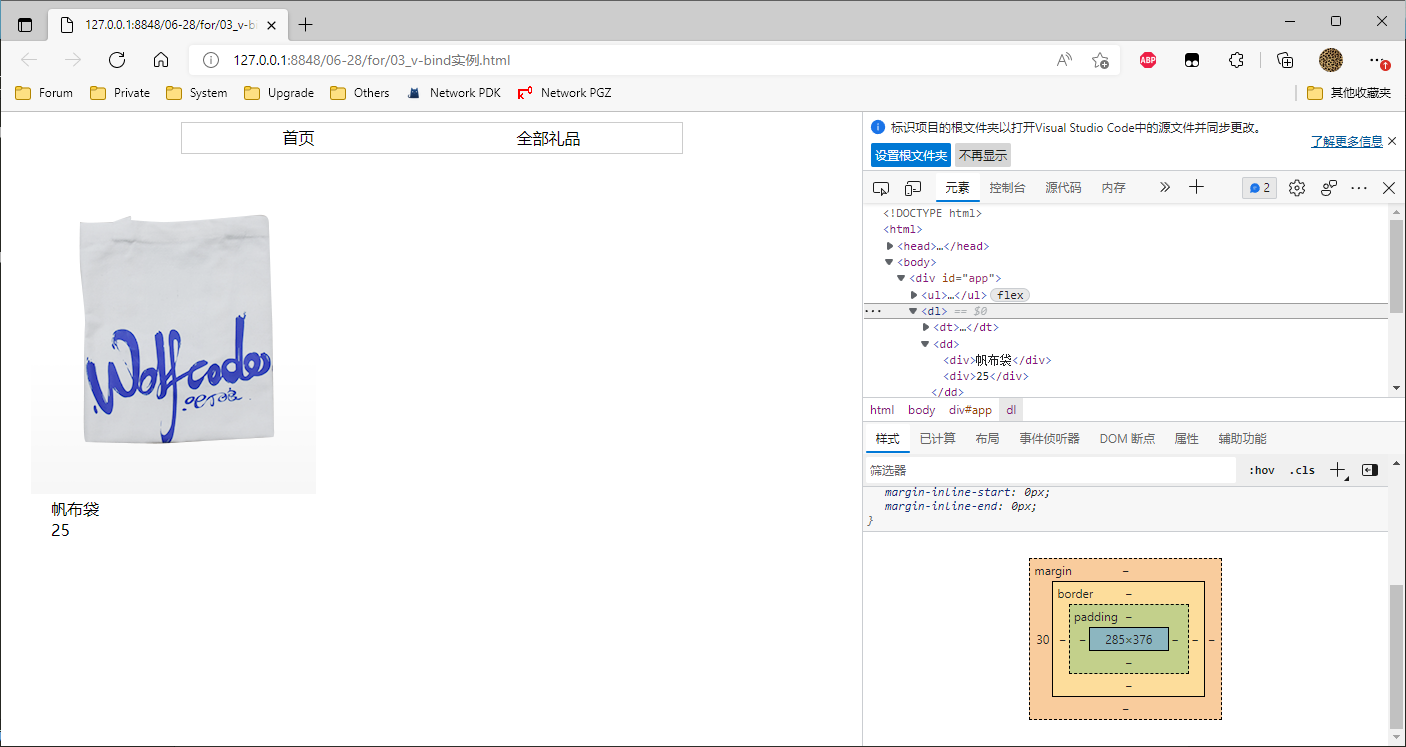Add a new style rule plus icon
Viewport: 1406px width, 747px height.
[x=1339, y=470]
